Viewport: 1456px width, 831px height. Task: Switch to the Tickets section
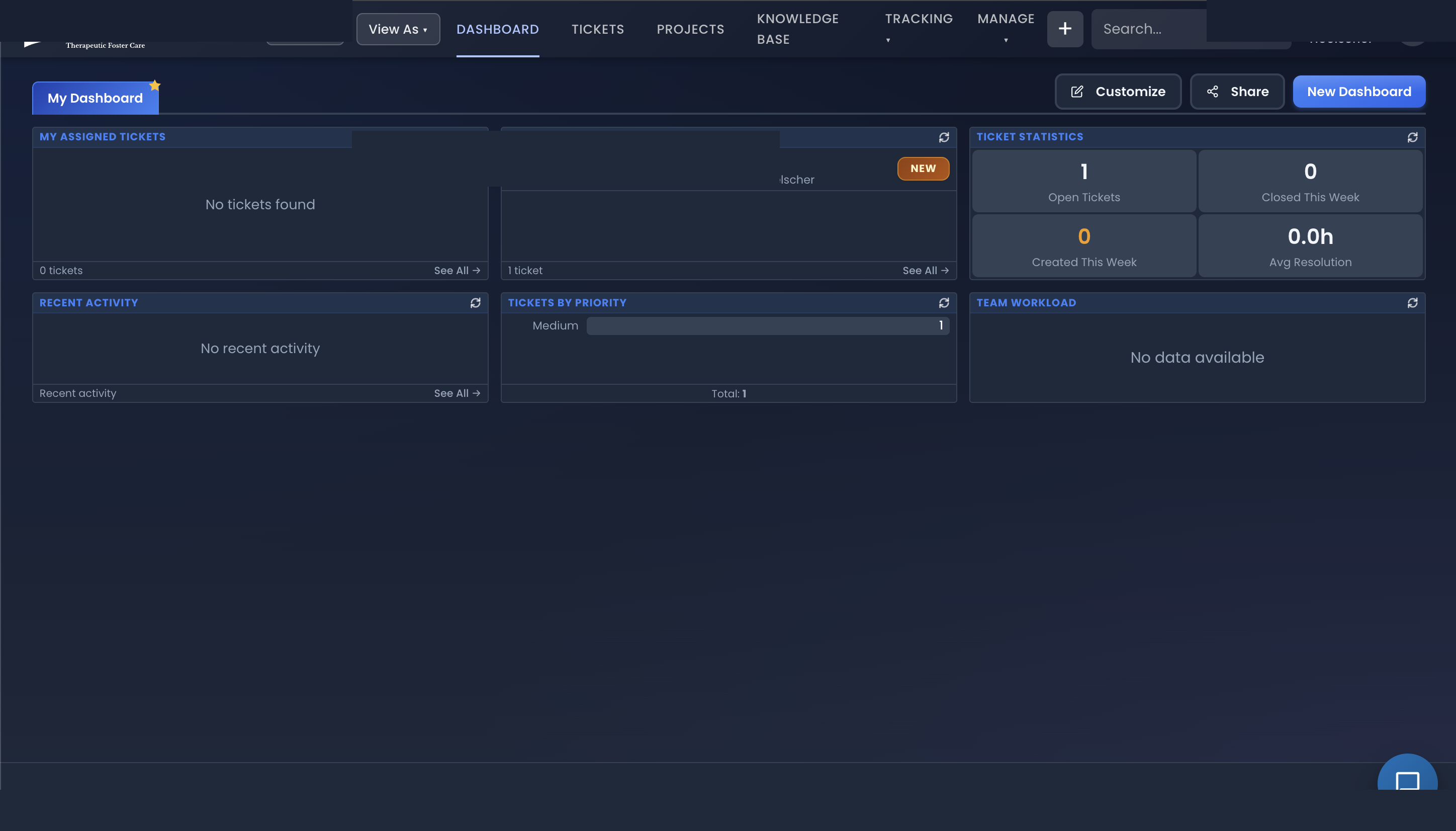tap(597, 29)
